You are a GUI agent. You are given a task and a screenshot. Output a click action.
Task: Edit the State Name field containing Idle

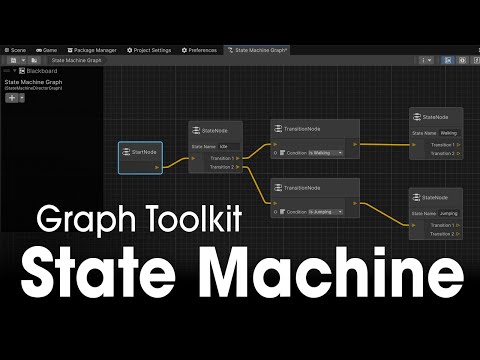coord(229,147)
